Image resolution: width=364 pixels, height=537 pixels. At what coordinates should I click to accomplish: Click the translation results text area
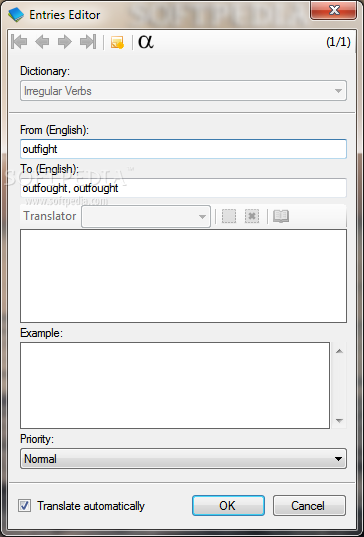point(184,276)
